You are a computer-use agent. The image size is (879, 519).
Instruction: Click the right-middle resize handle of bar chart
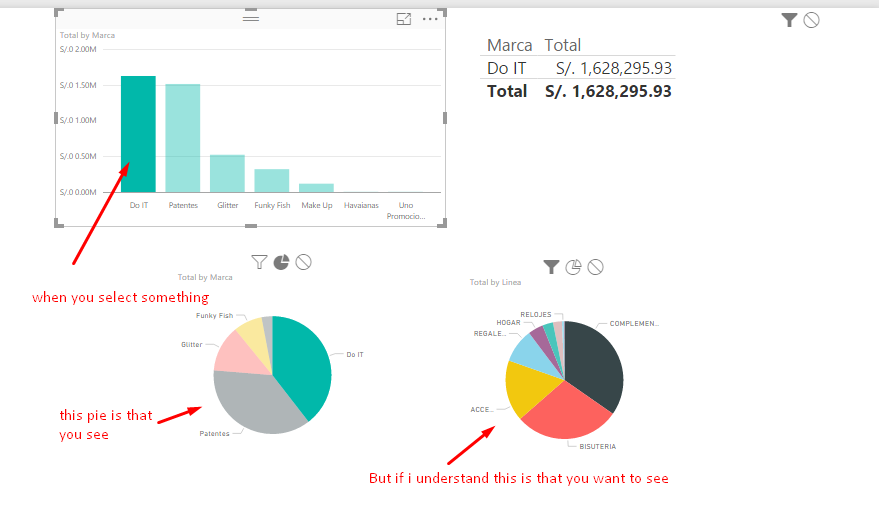(445, 118)
